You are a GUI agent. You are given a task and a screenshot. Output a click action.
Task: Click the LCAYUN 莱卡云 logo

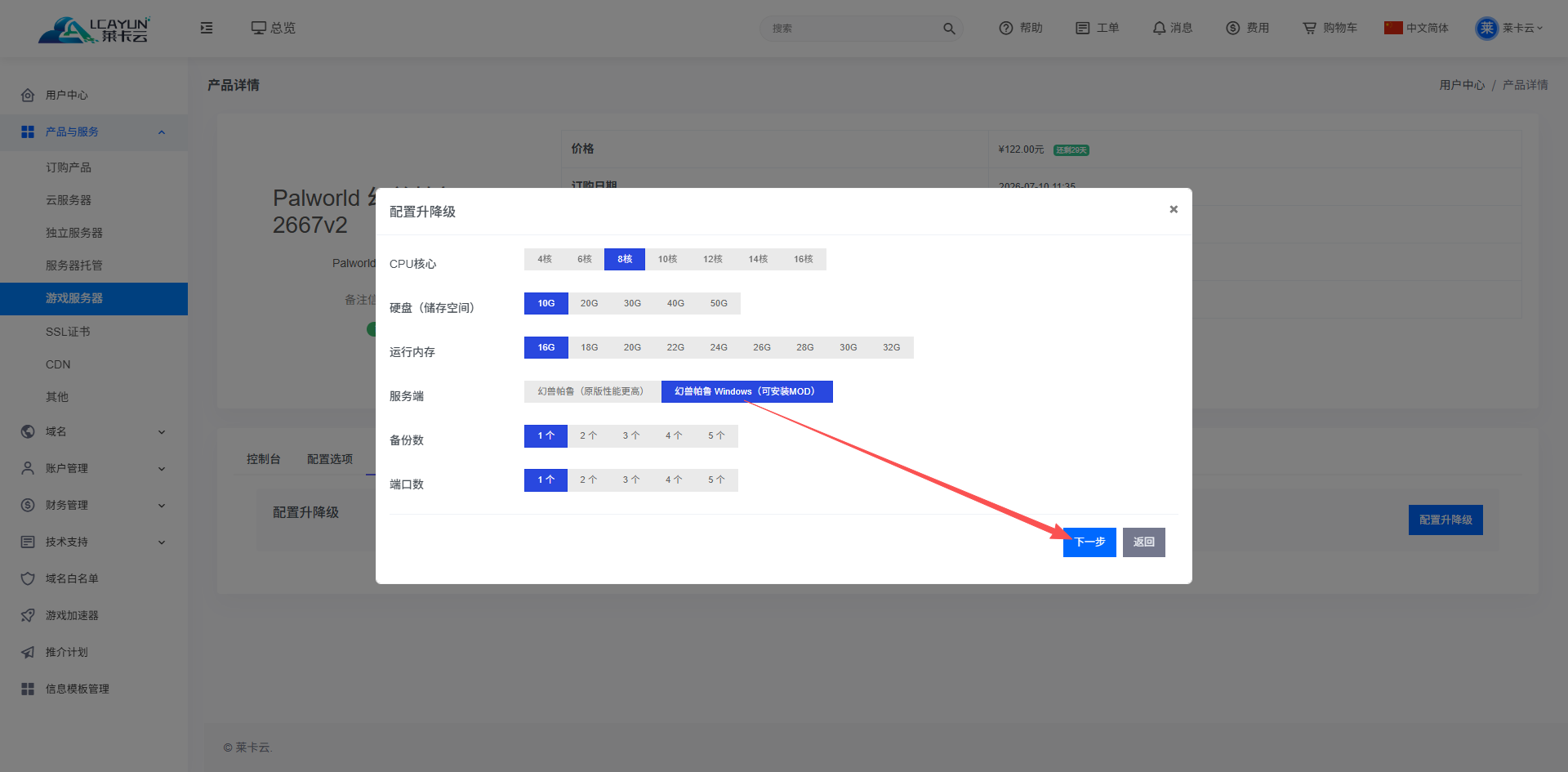[x=94, y=29]
